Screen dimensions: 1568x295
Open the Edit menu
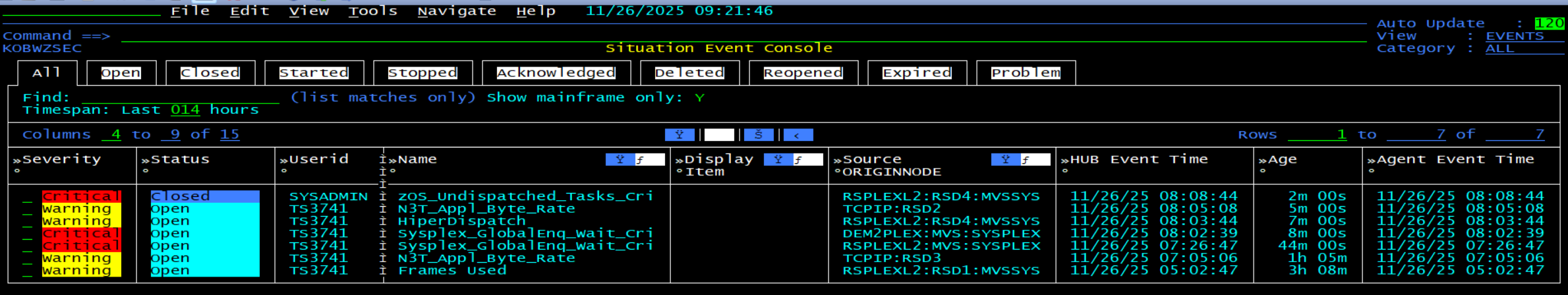tap(250, 11)
